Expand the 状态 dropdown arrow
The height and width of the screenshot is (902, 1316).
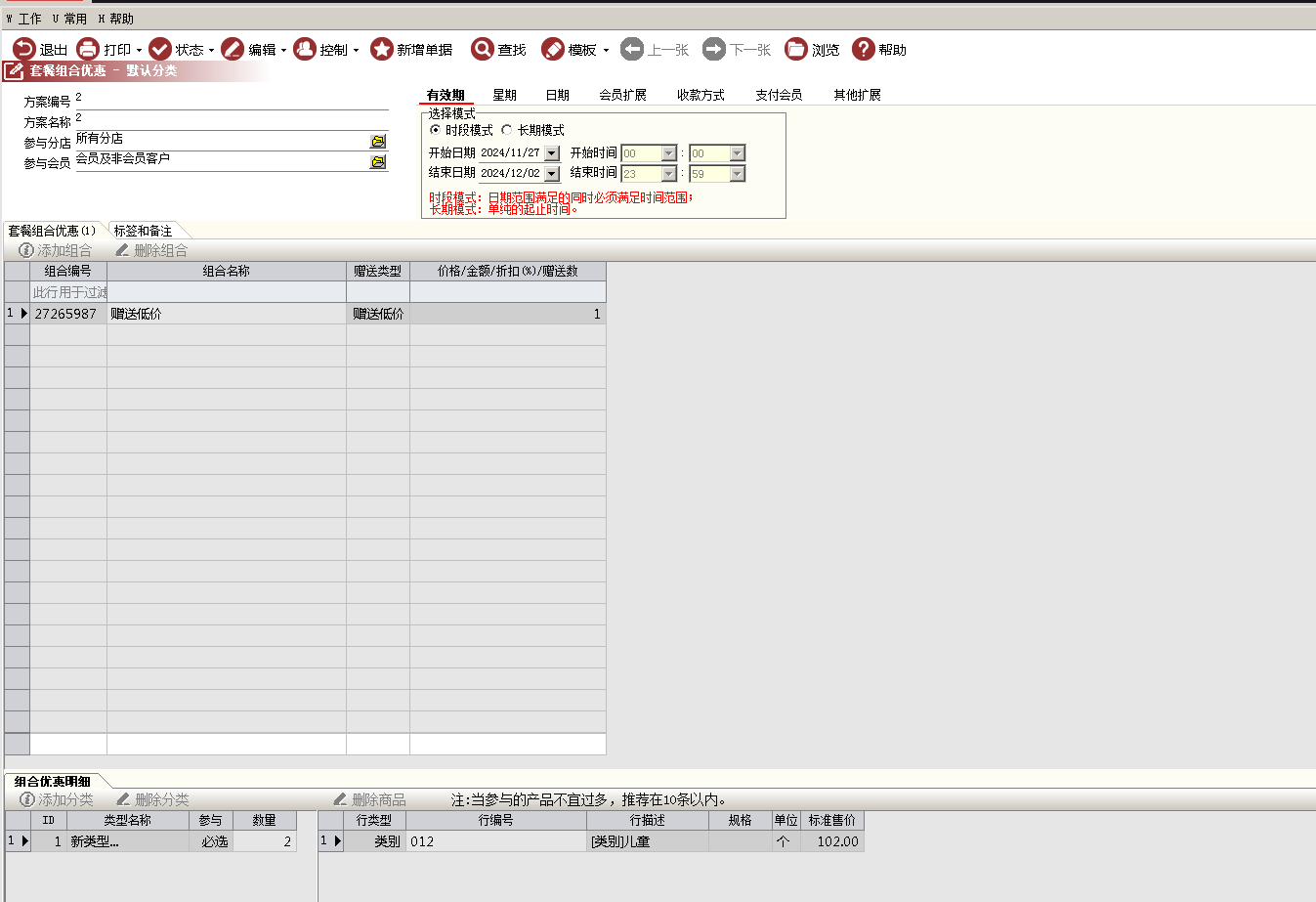[x=211, y=50]
